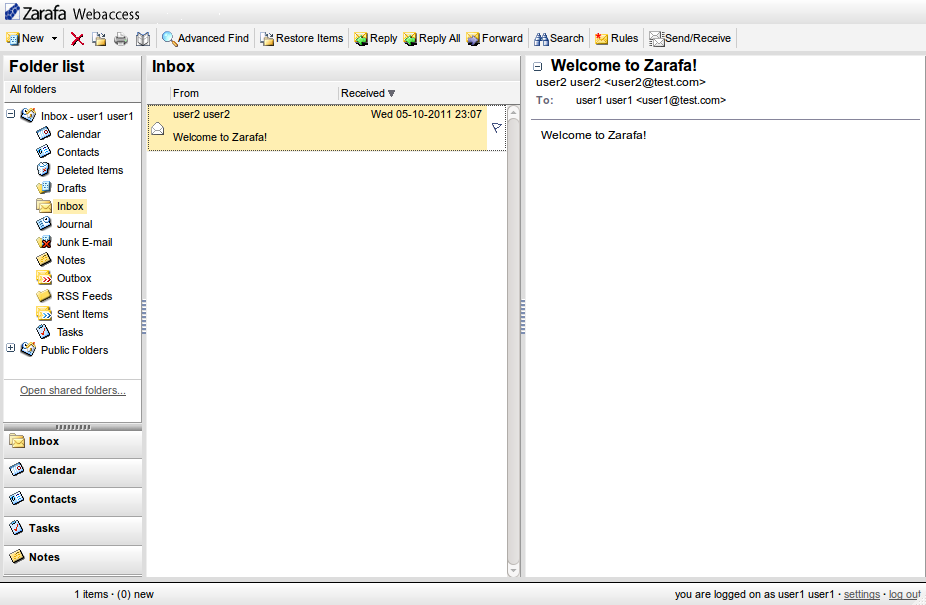
Task: Click Open shared folders link
Action: click(x=73, y=391)
